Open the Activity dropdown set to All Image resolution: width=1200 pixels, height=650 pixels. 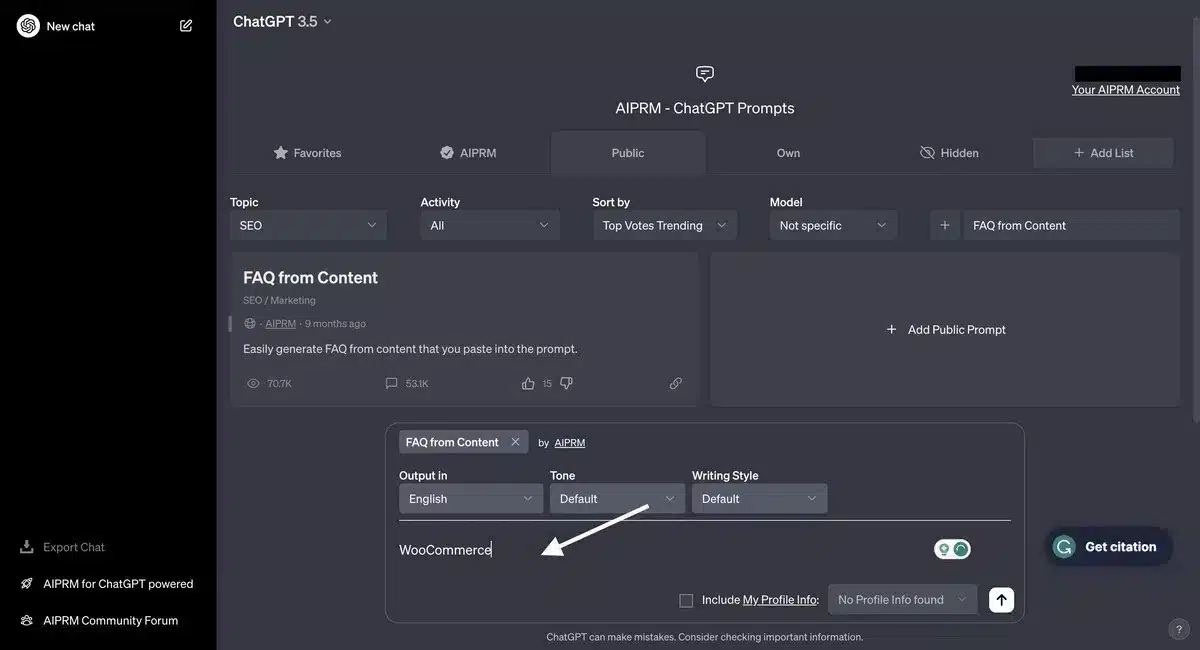(x=490, y=226)
